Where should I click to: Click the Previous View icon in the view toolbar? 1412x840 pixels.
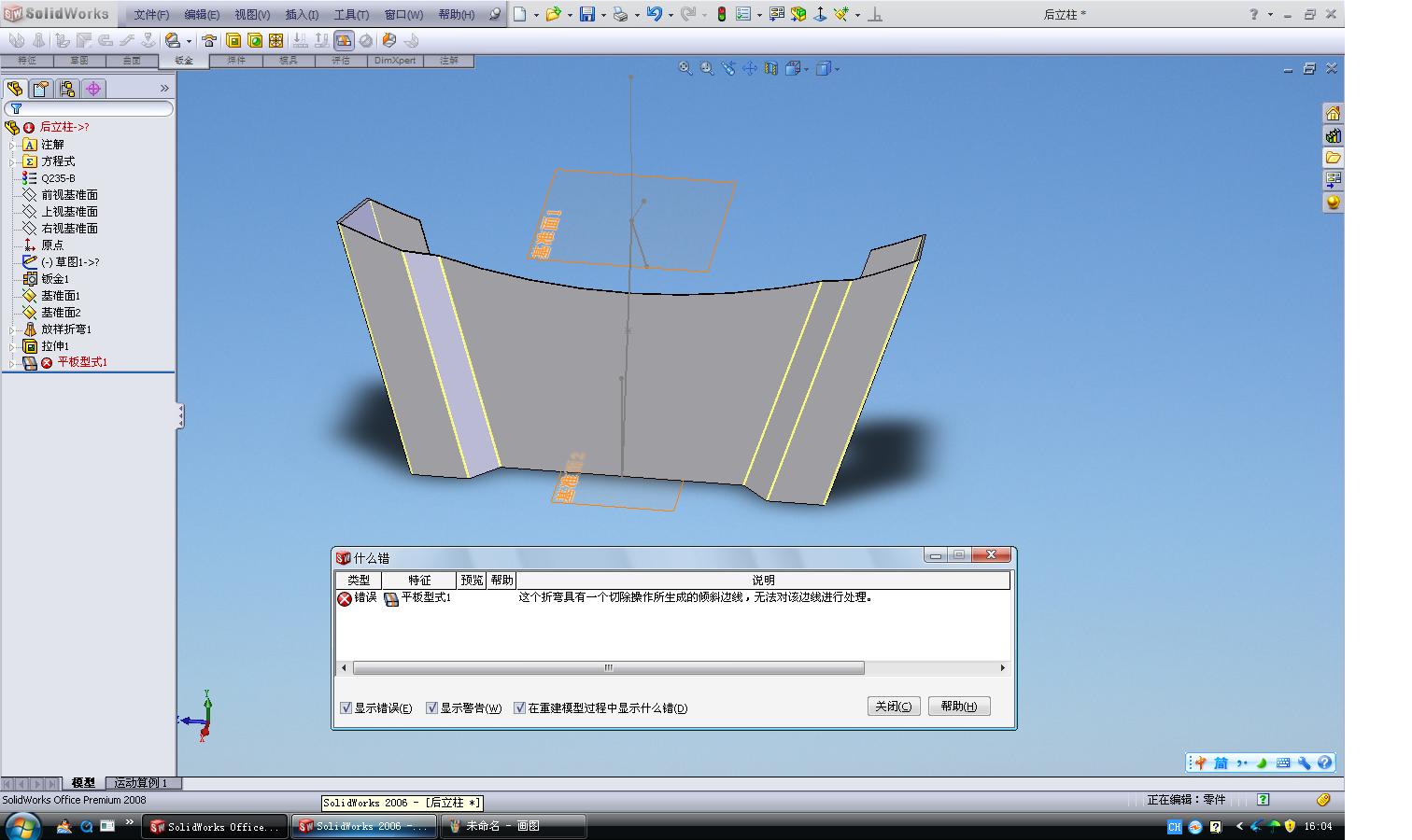728,68
